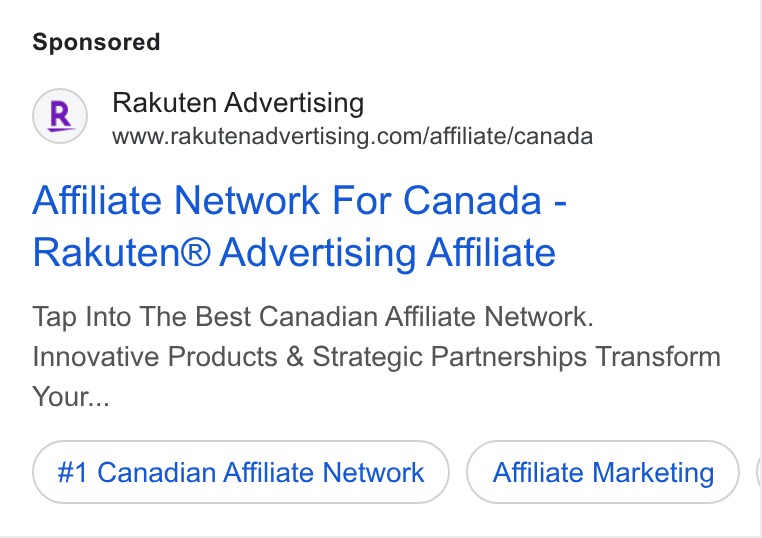Click 'Innovative Products & Strategic Partnerships' text line
The width and height of the screenshot is (762, 538).
[x=312, y=357]
